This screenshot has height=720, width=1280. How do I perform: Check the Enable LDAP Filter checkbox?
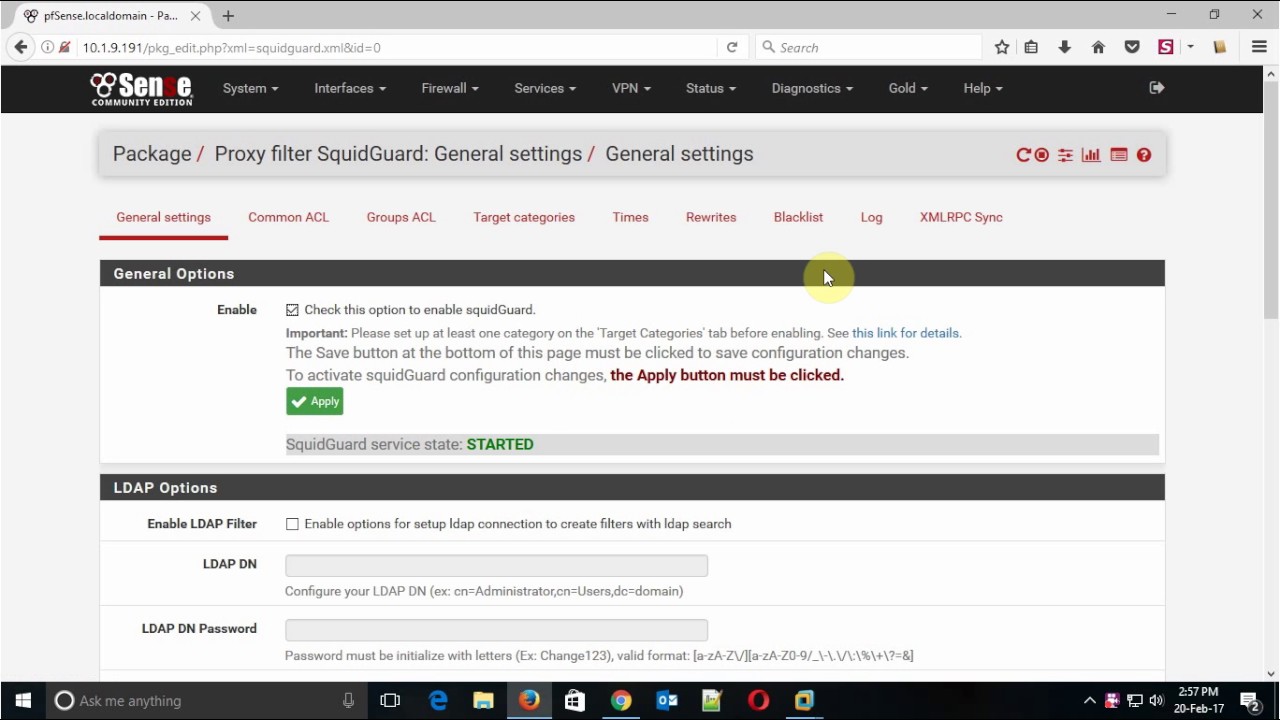click(x=292, y=524)
